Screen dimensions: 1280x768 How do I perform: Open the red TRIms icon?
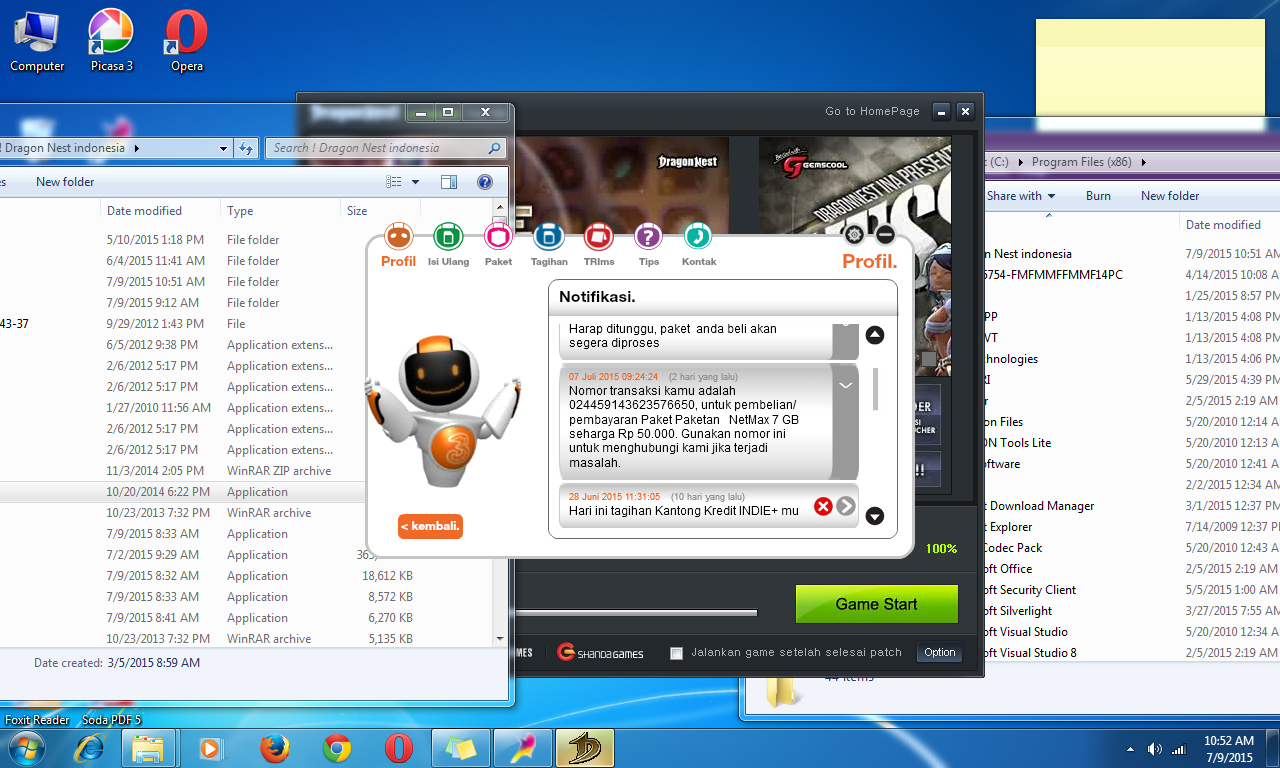pyautogui.click(x=598, y=237)
